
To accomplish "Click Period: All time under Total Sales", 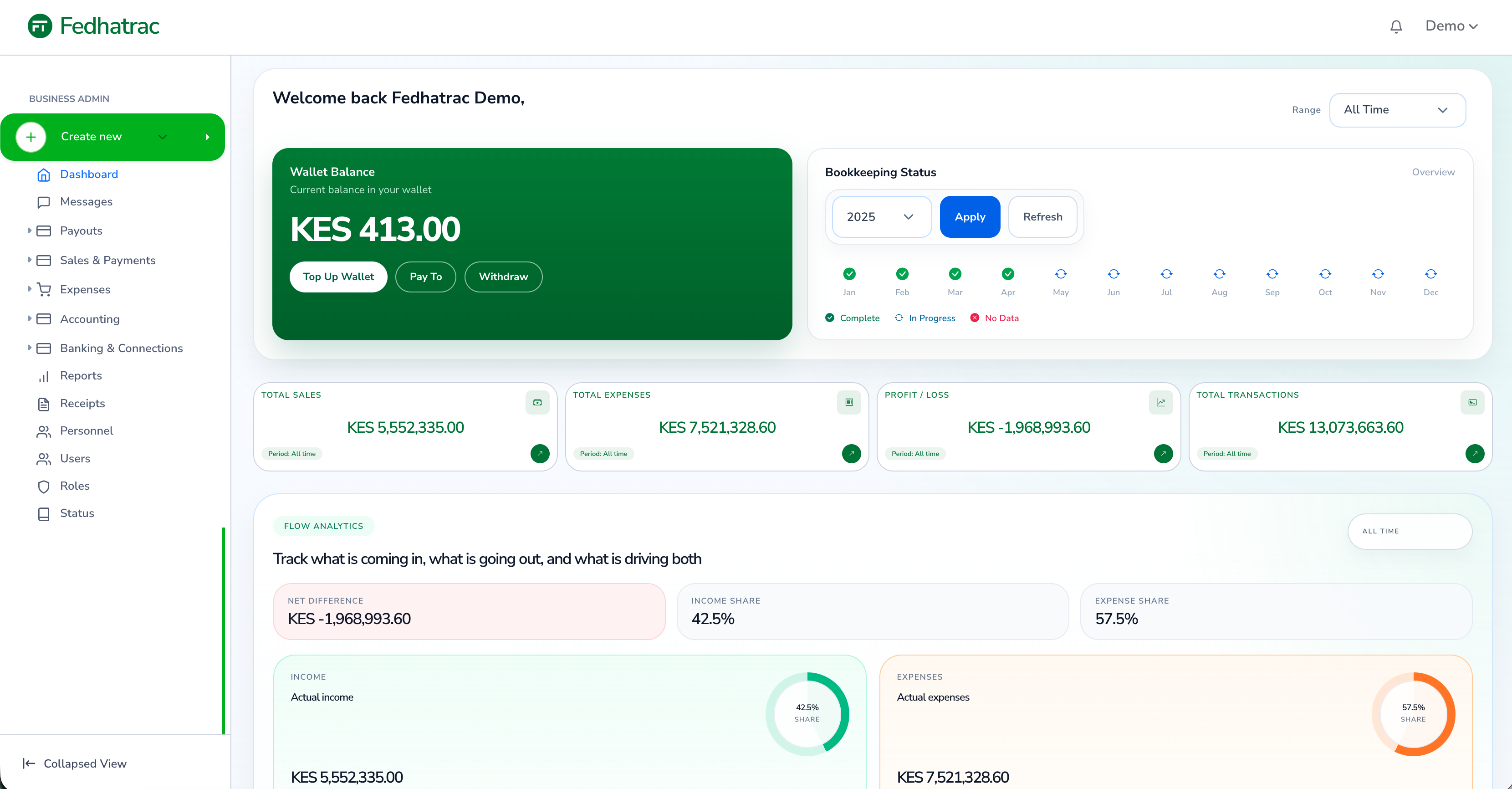I will (x=292, y=454).
